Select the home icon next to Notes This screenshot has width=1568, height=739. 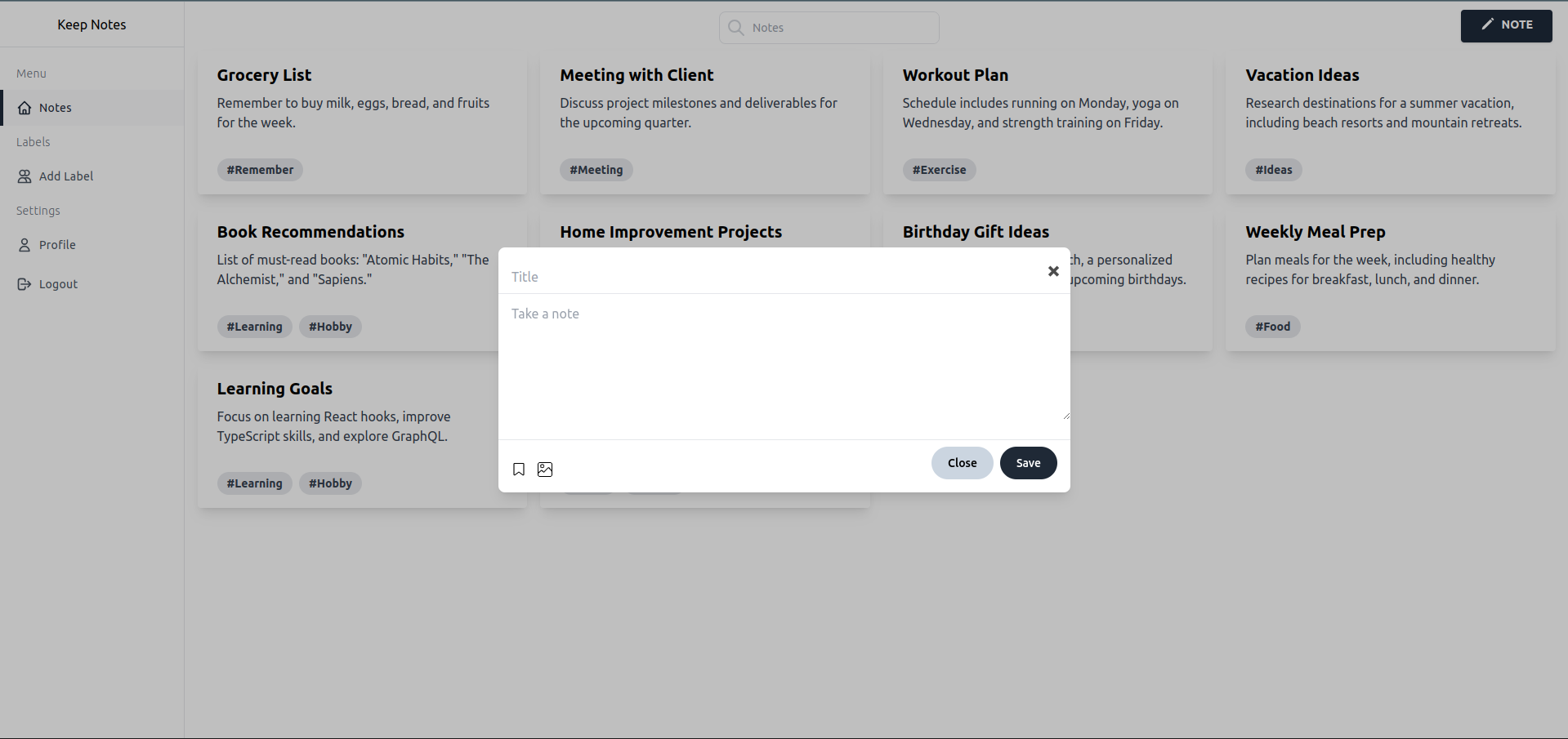tap(25, 107)
